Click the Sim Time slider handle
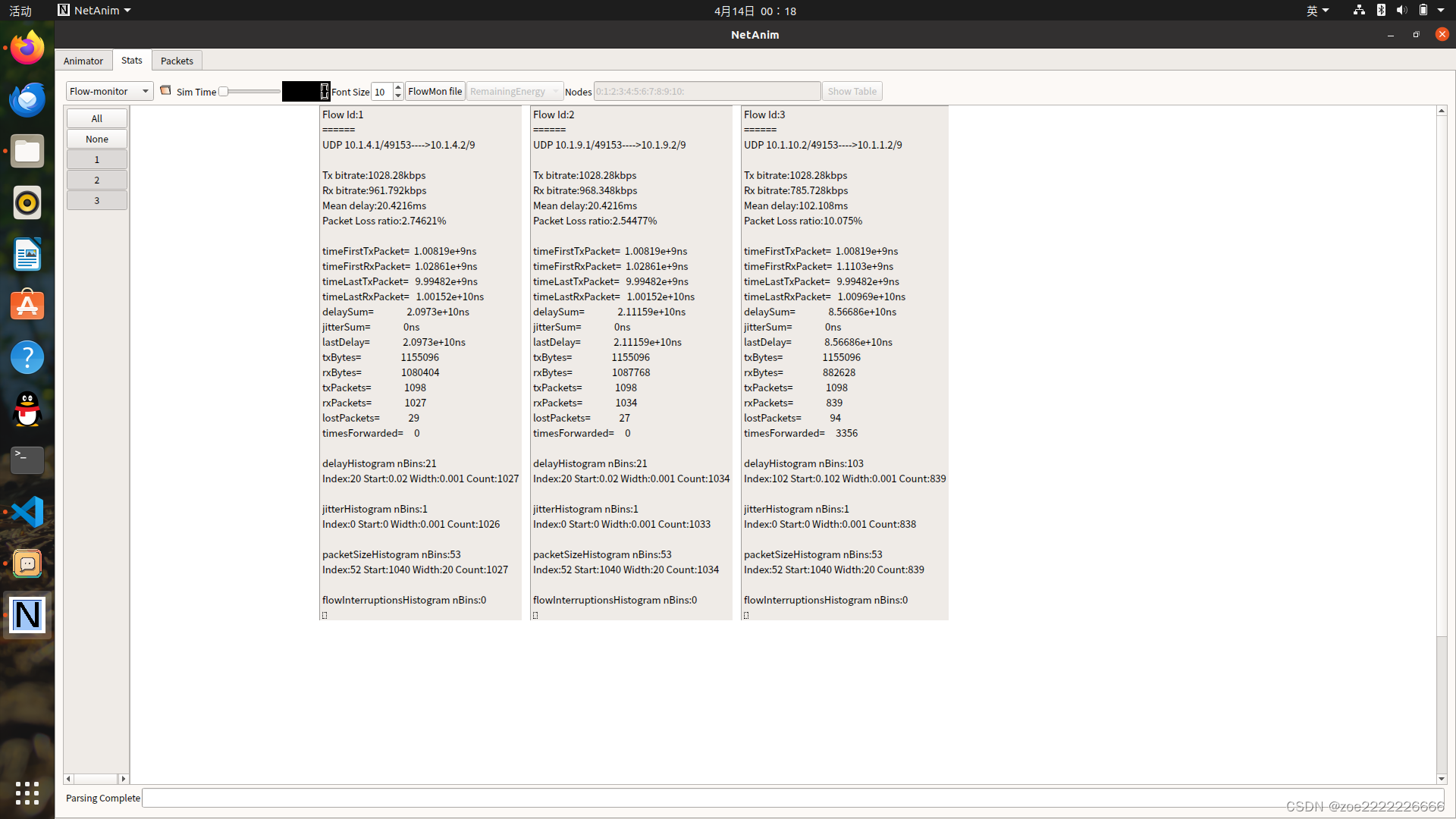Viewport: 1456px width, 819px height. pos(224,91)
